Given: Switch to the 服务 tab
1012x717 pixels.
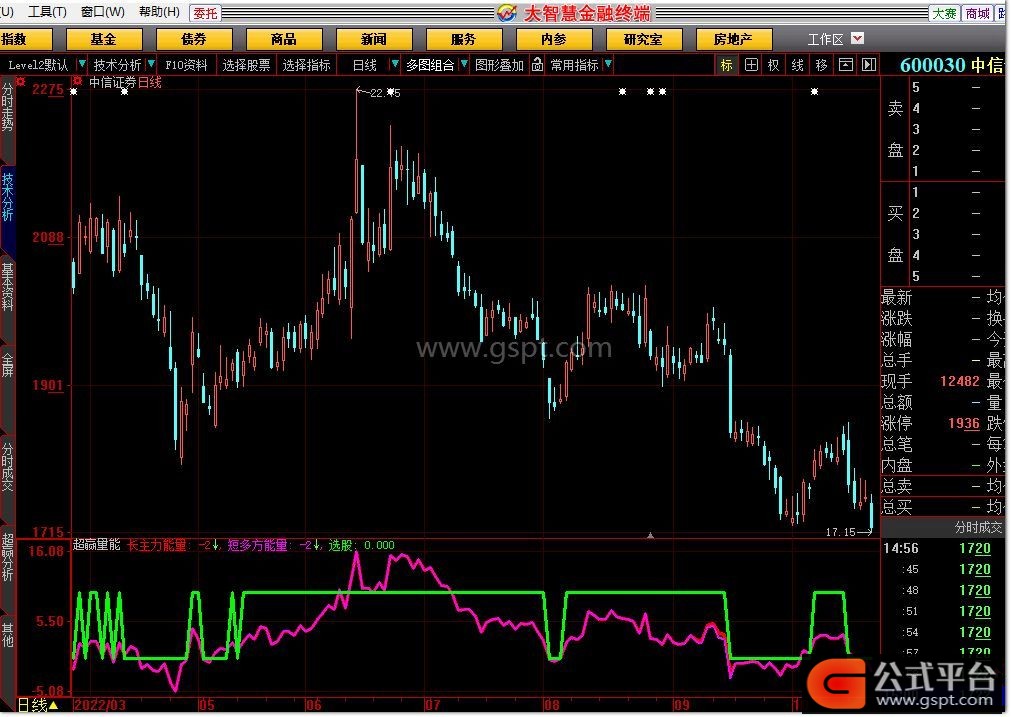Looking at the screenshot, I should coord(464,39).
